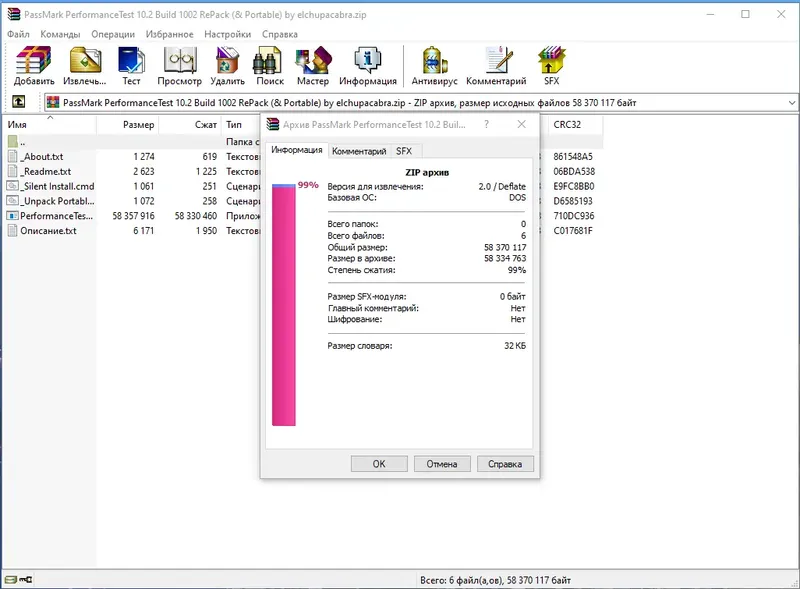Screen dimensions: 800x589
Task: Click the CRC32 value 710DC936
Action: click(x=573, y=216)
